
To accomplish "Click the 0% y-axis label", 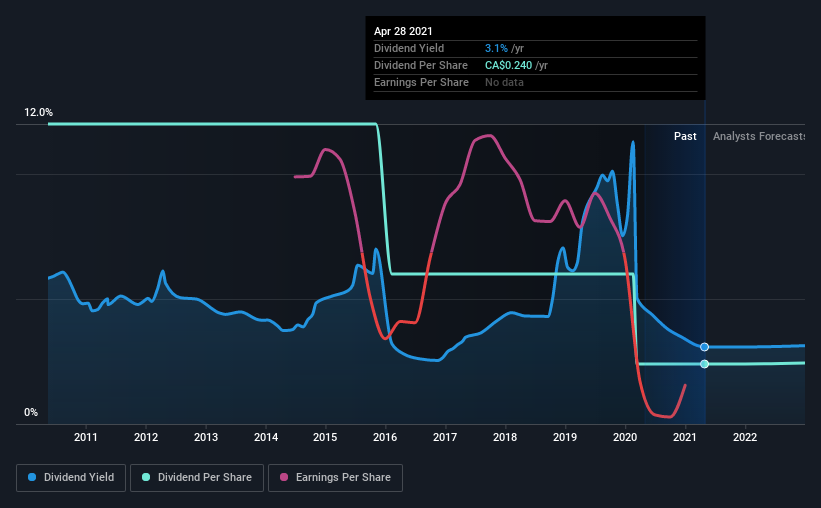I will [x=31, y=413].
